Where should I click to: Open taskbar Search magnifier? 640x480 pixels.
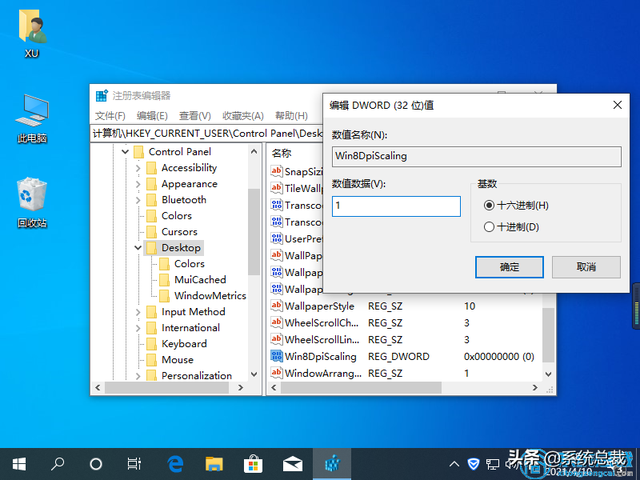coord(58,464)
